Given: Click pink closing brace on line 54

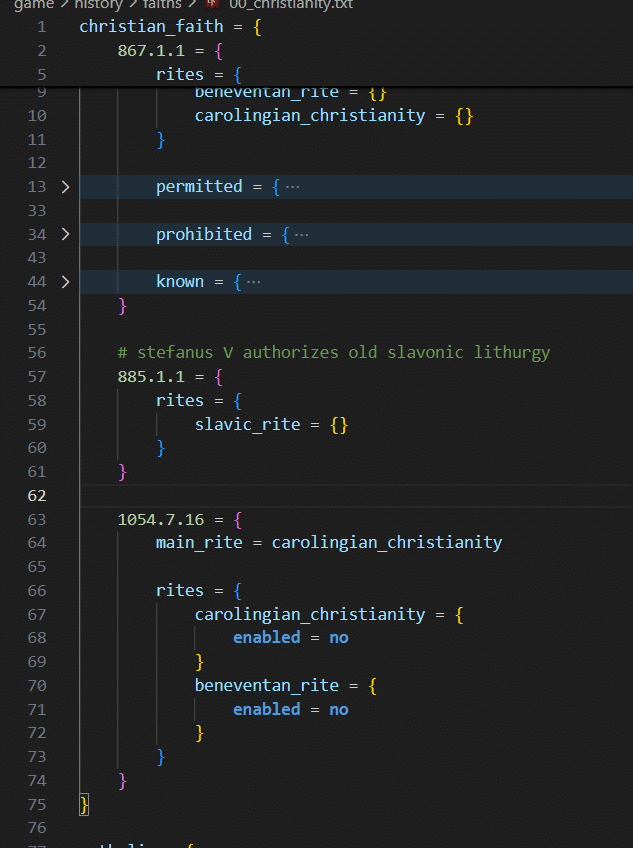Looking at the screenshot, I should coord(122,306).
